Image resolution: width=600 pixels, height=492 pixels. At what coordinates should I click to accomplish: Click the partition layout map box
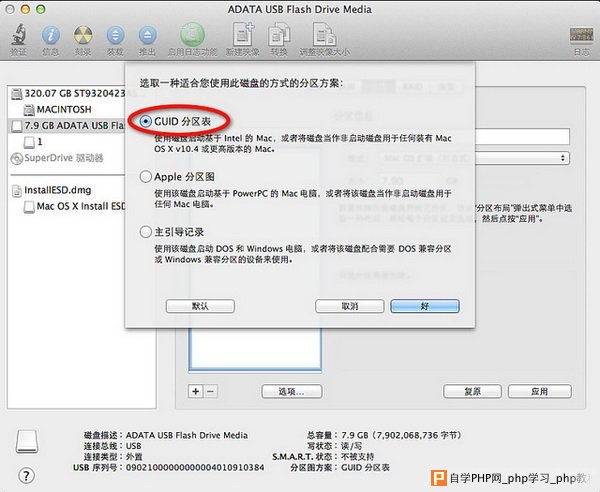coord(255,349)
